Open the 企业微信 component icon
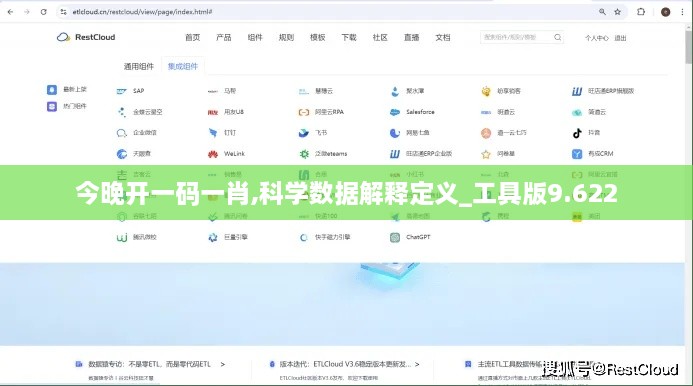The width and height of the screenshot is (693, 386). [122, 133]
